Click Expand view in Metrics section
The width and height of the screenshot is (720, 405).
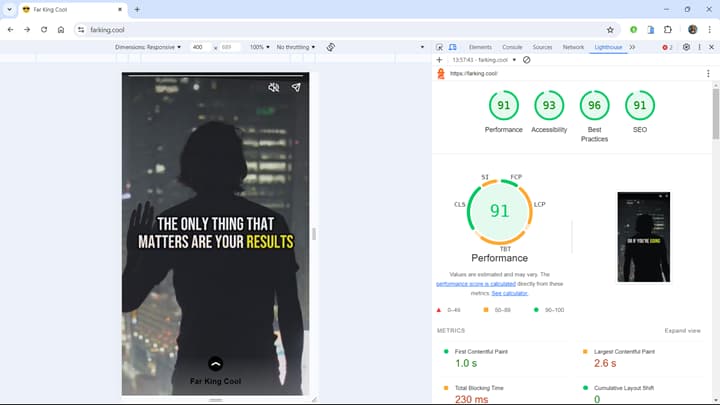(682, 331)
